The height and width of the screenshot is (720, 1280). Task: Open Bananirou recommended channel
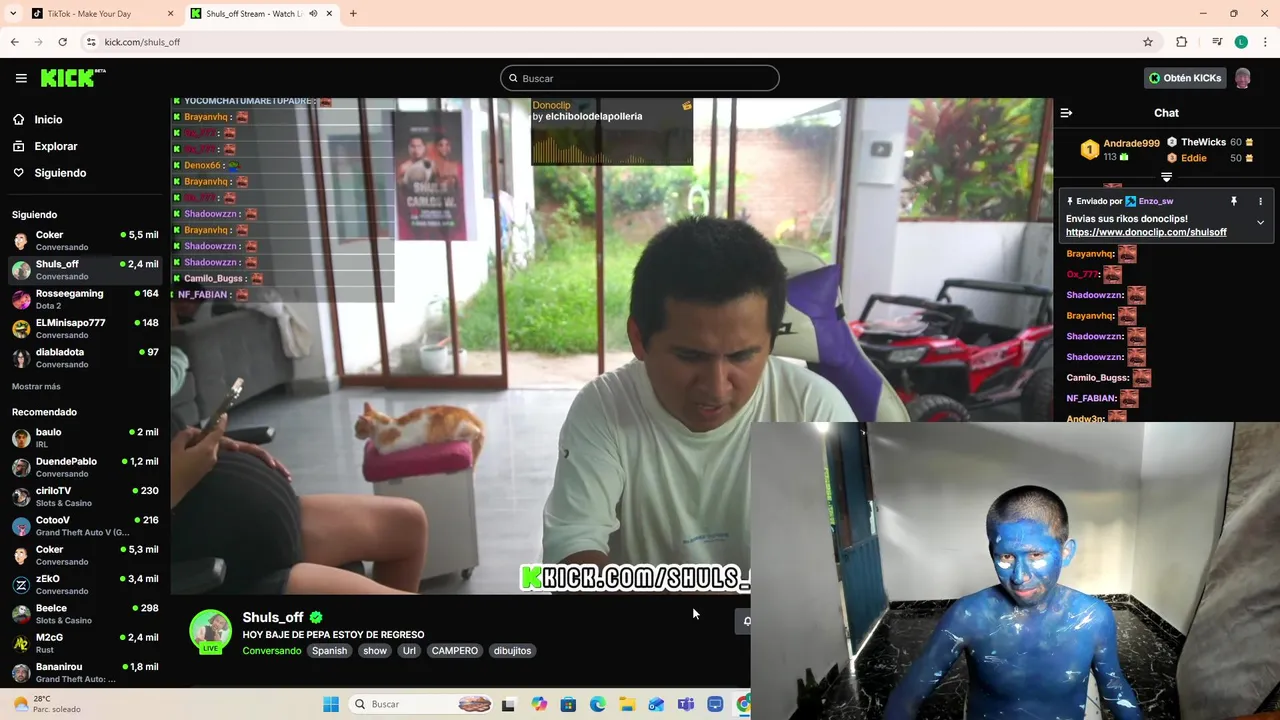point(85,672)
